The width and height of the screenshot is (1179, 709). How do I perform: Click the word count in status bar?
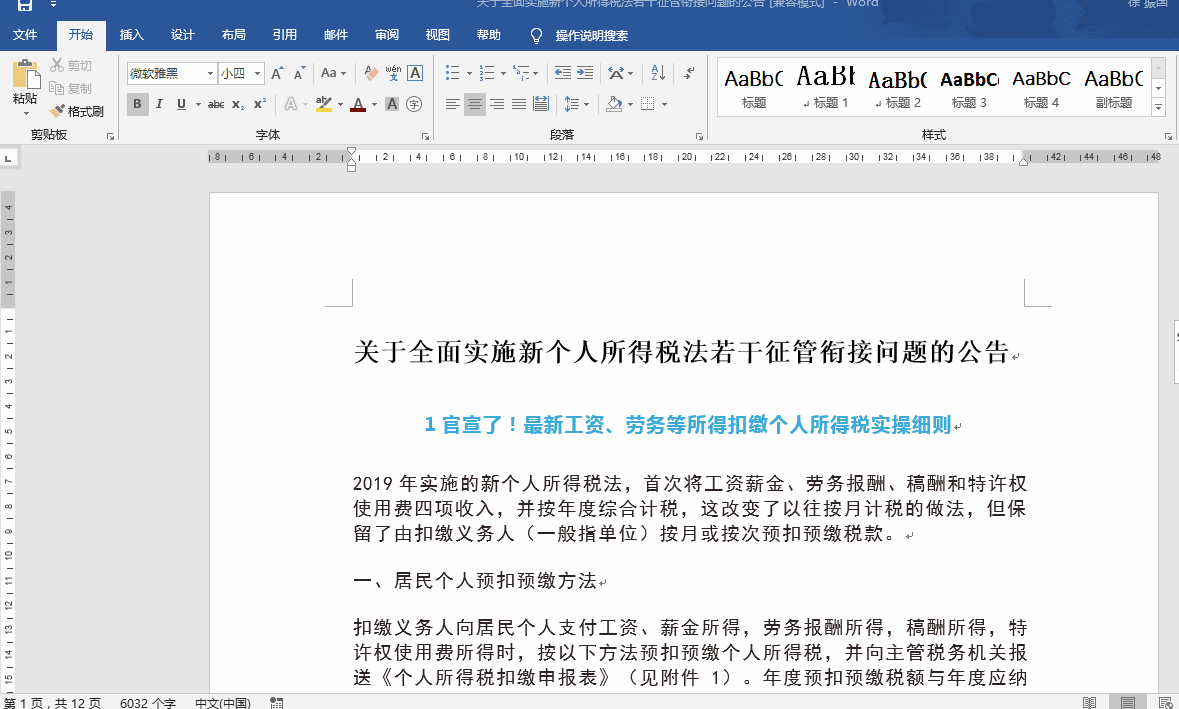pyautogui.click(x=146, y=702)
